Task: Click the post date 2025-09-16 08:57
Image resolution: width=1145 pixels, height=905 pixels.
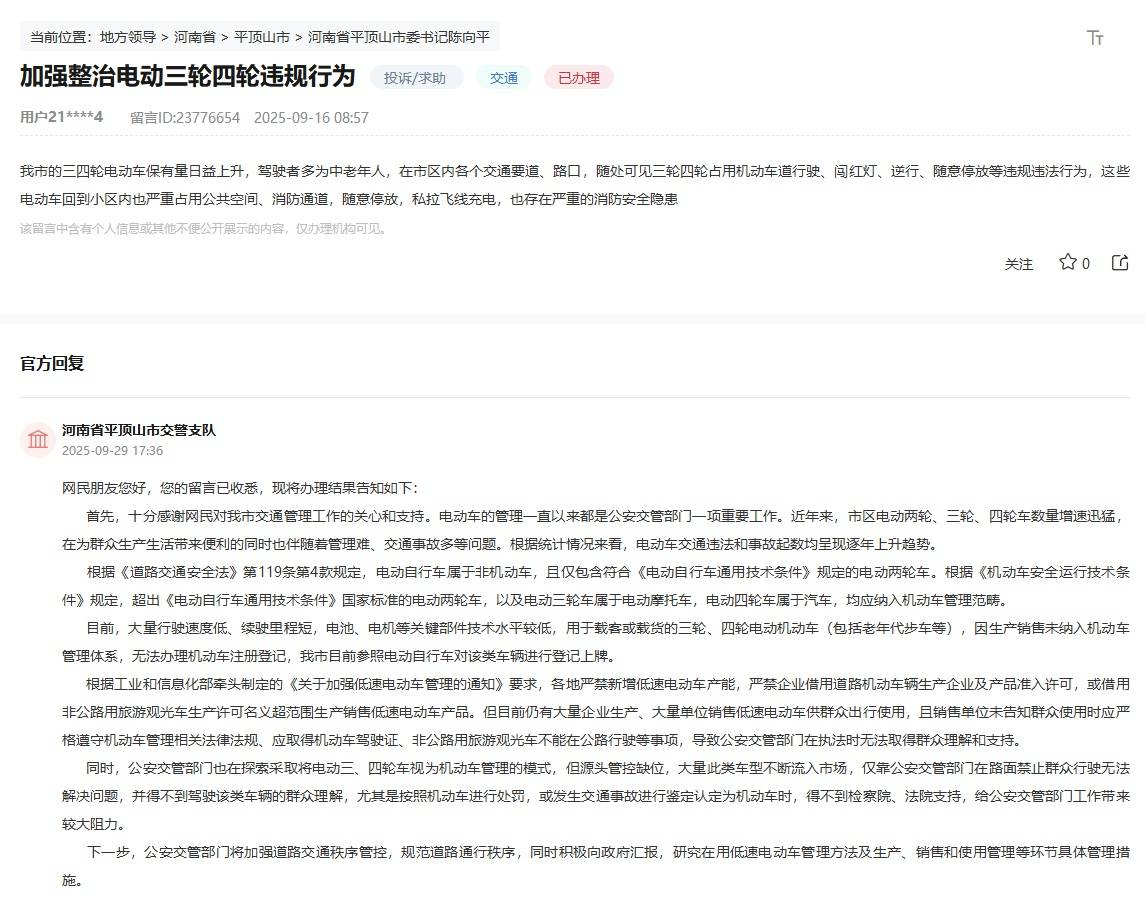Action: click(x=311, y=117)
